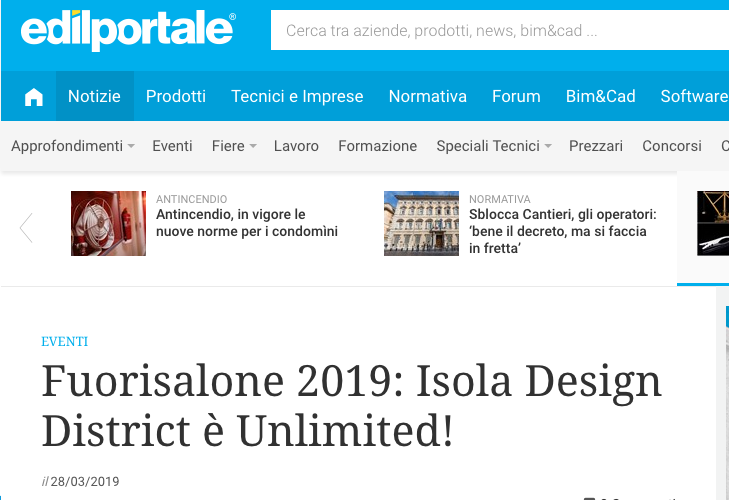The image size is (729, 500).
Task: Click the EVENTI category tag
Action: click(x=65, y=342)
